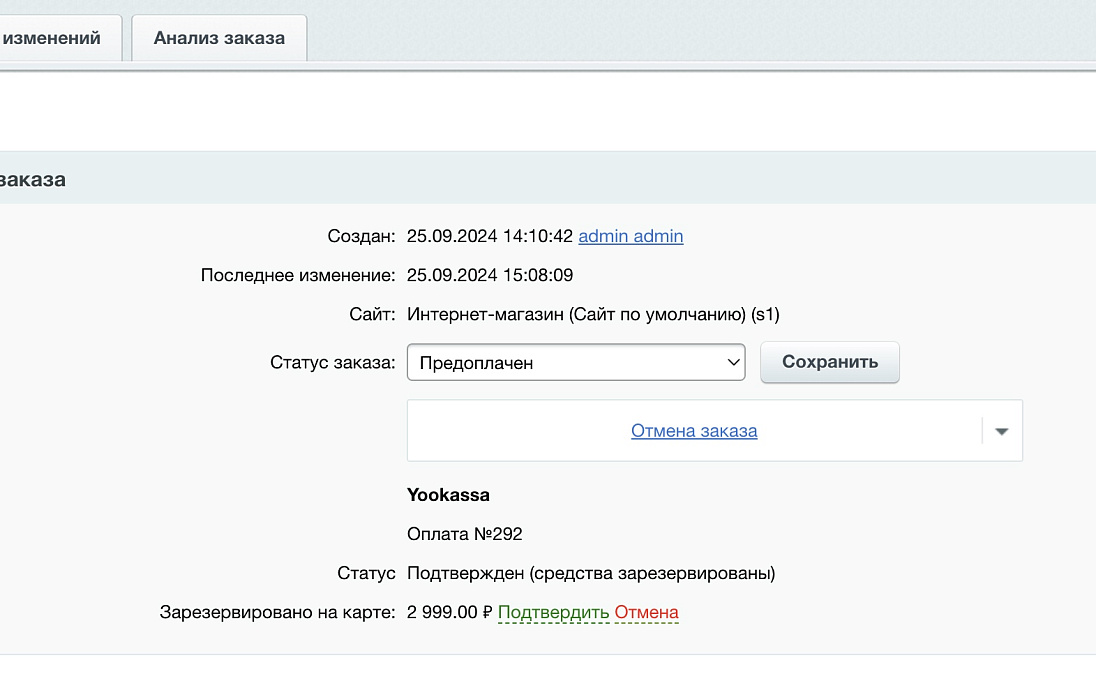1096x674 pixels.
Task: Switch to the Анализ заказа tab
Action: [x=219, y=38]
